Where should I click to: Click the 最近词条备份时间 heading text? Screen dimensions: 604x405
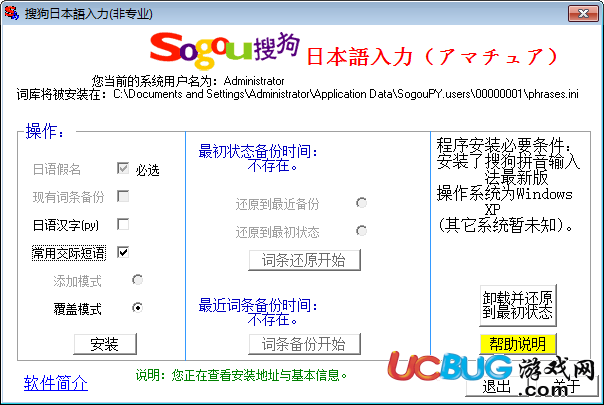(258, 305)
